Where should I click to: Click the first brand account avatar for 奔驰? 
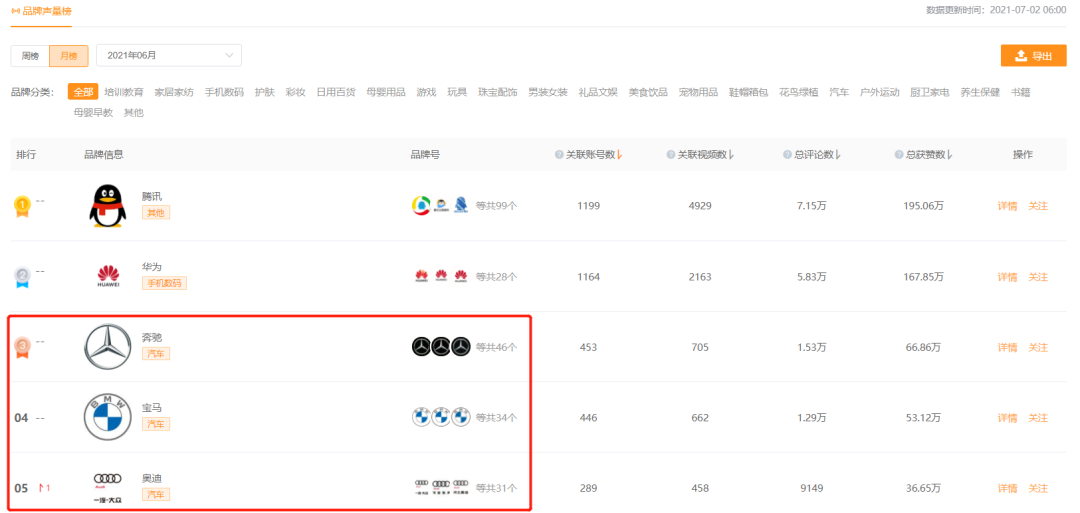421,347
